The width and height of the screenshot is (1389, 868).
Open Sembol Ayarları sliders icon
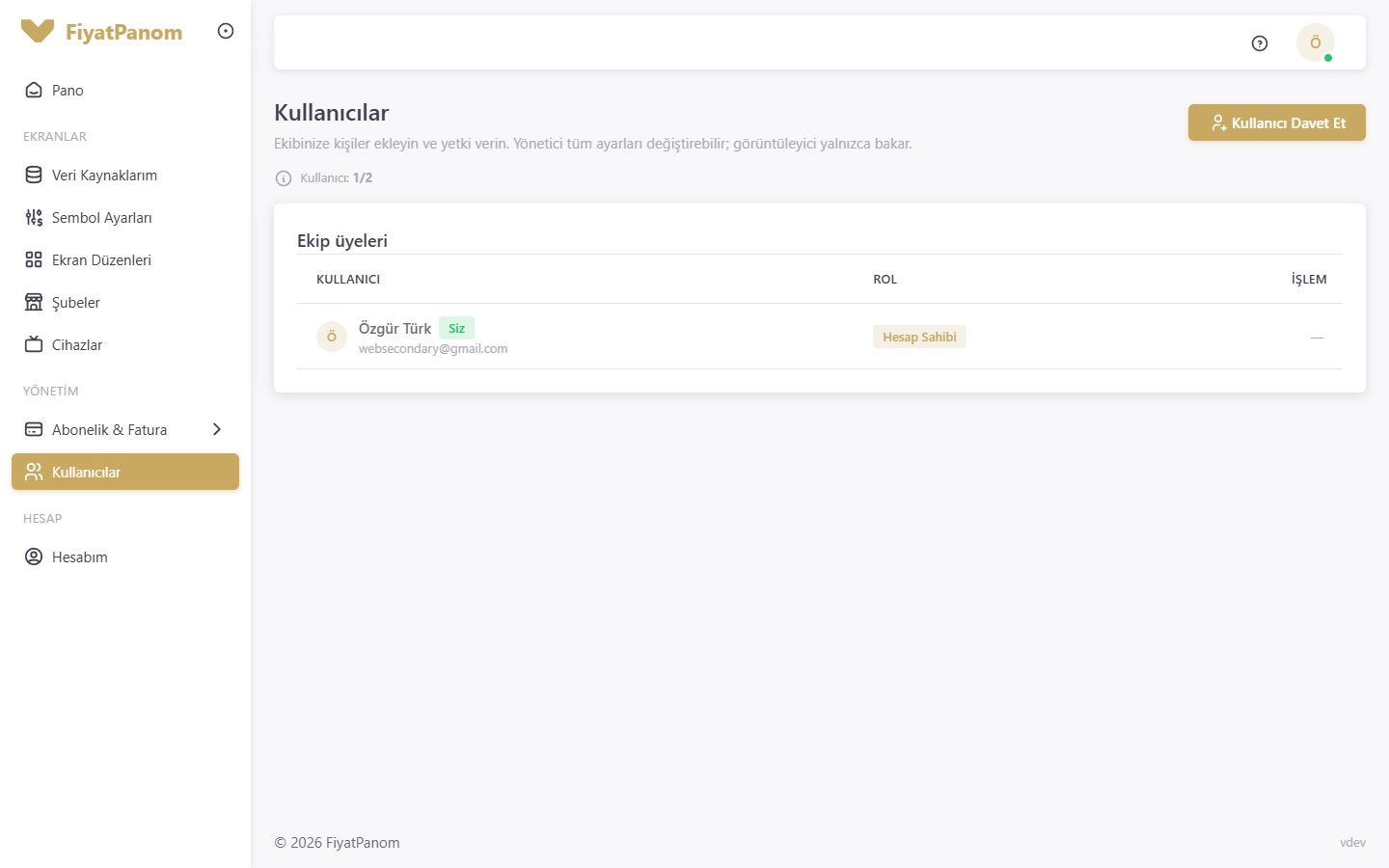click(34, 217)
